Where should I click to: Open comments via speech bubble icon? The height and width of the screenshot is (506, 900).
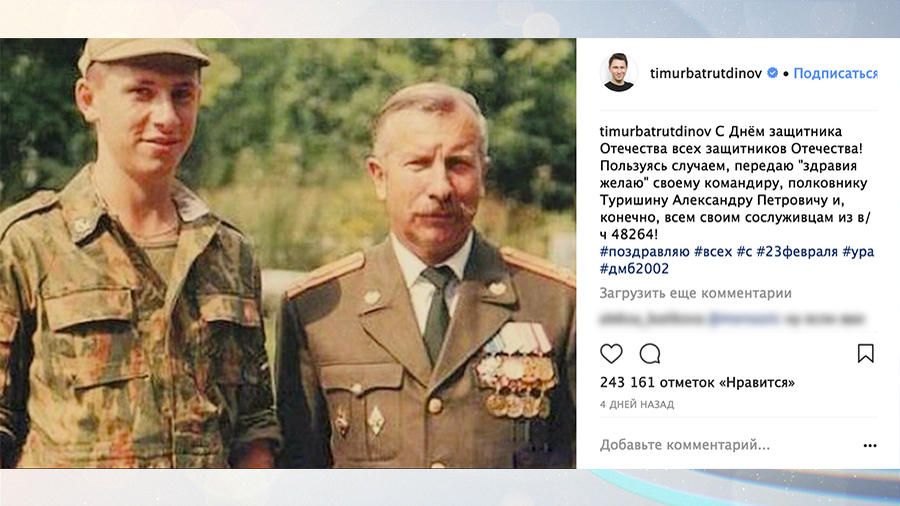pos(650,354)
